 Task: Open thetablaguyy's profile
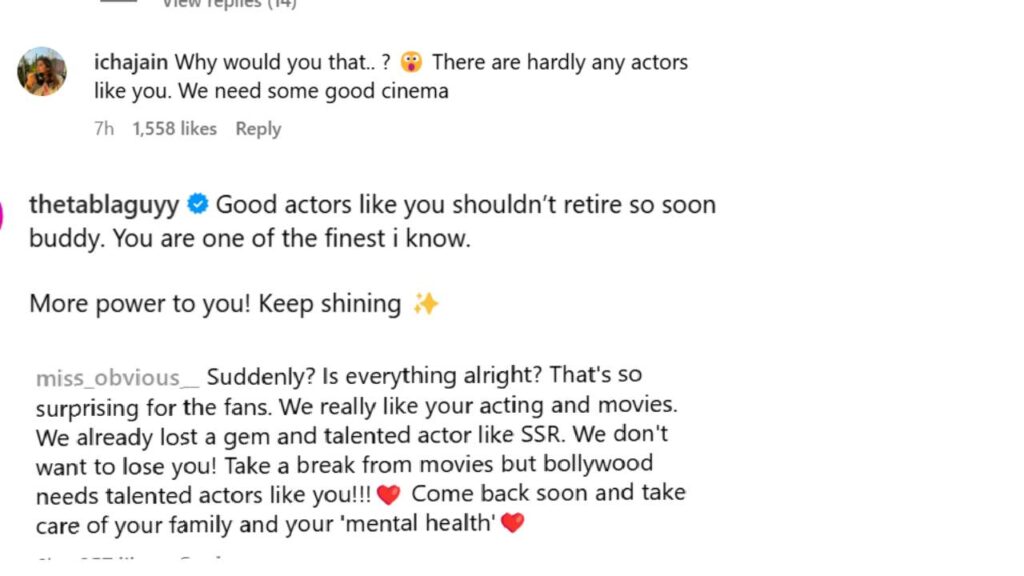point(104,206)
